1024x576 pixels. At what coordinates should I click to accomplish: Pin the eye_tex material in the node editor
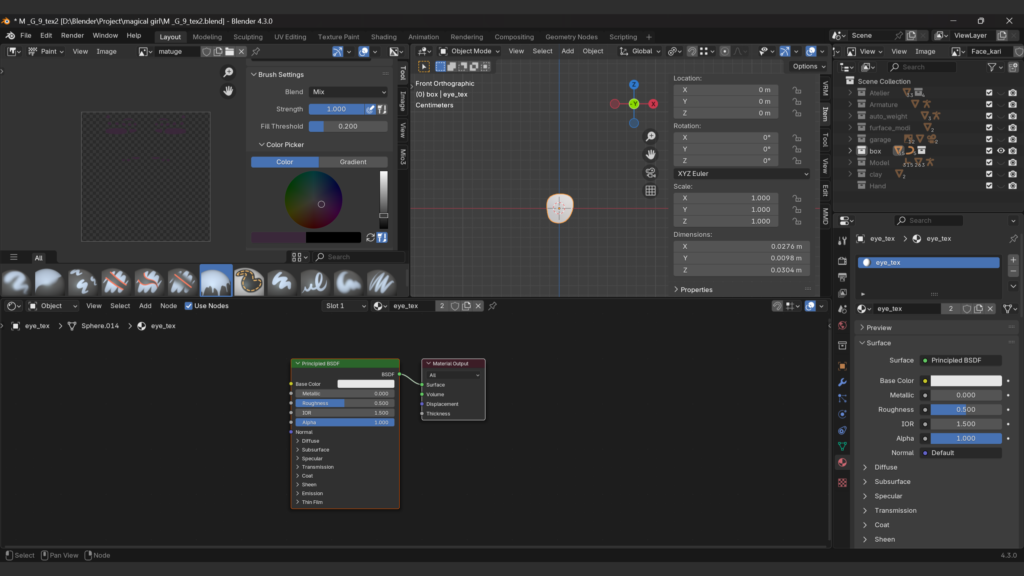[492, 306]
